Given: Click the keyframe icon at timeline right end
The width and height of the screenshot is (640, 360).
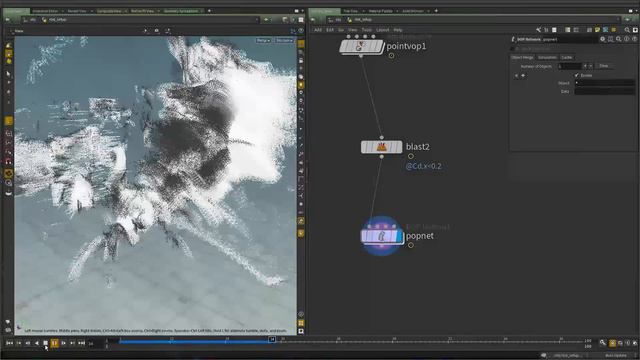Looking at the screenshot, I should tap(603, 343).
